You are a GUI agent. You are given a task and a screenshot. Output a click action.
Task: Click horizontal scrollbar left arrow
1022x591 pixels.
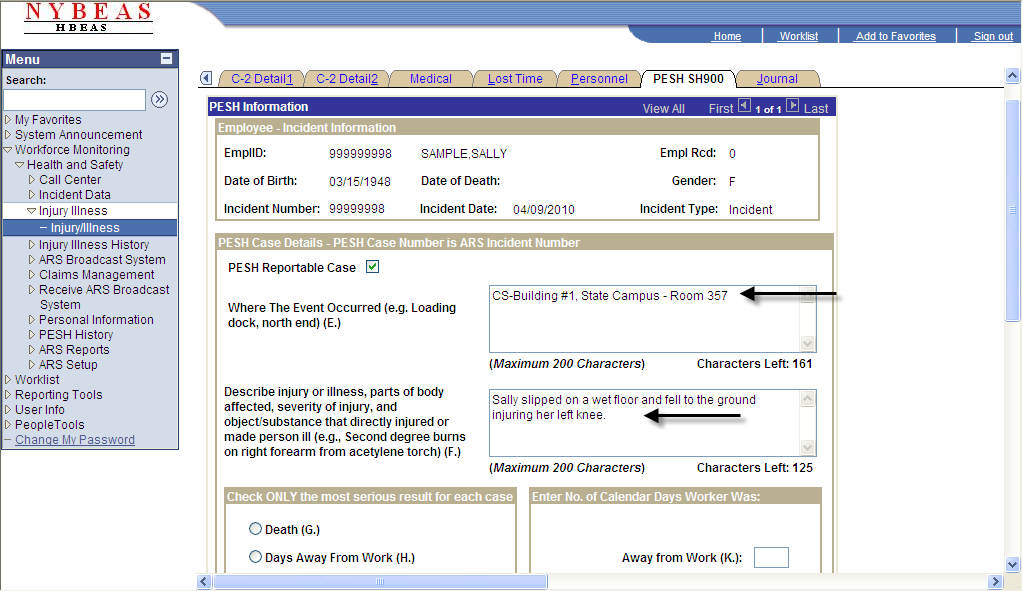point(204,581)
